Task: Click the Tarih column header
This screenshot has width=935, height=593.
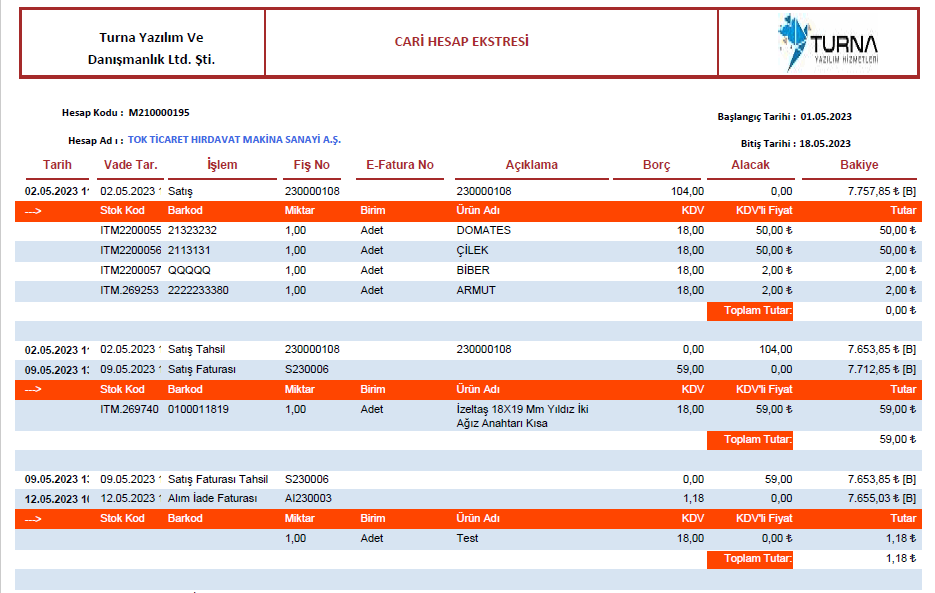Action: coord(57,165)
